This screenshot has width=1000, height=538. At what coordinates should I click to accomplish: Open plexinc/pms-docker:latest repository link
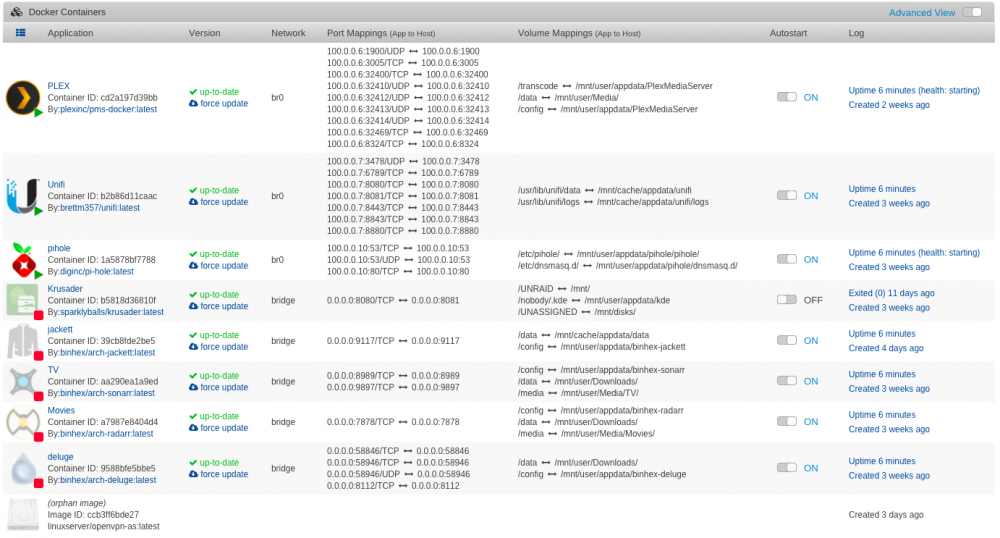(x=108, y=109)
